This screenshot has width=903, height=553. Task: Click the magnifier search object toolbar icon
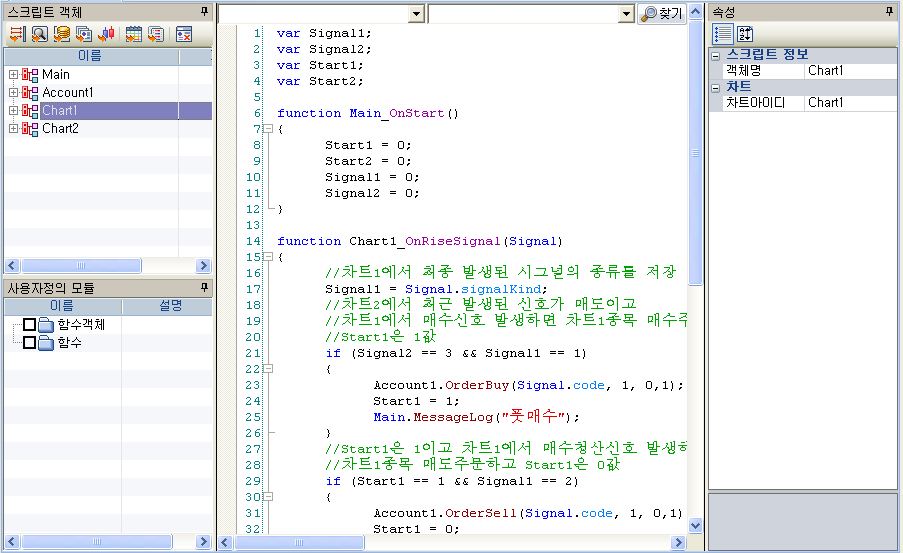click(x=39, y=34)
